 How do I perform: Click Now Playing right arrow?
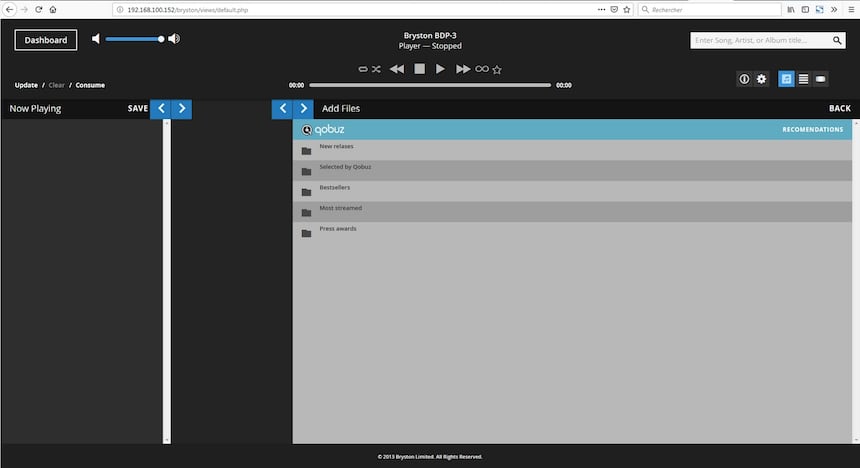(182, 109)
